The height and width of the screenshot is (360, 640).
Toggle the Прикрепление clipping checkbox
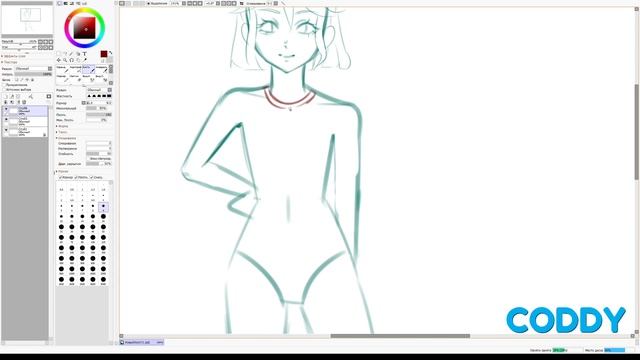click(x=4, y=85)
